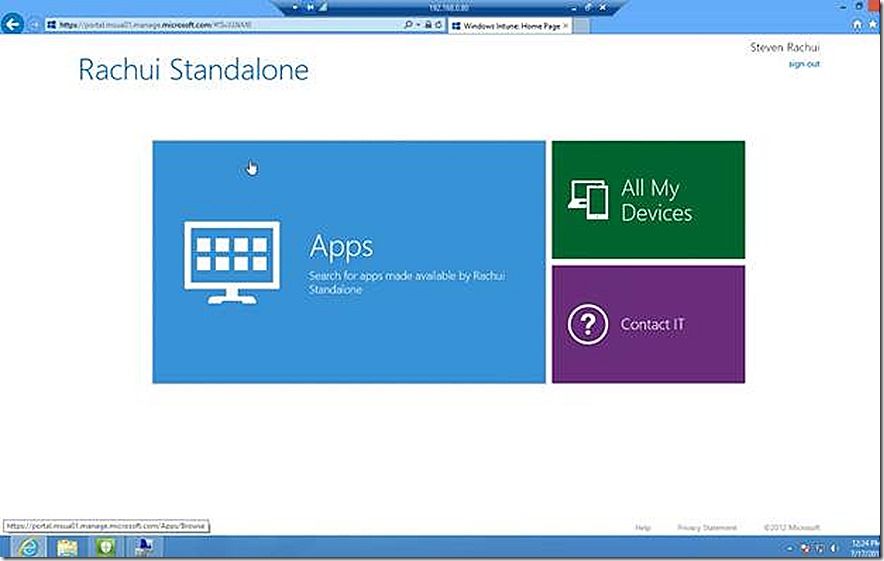Click the browser Home icon
Screen dimensions: 884x561
point(857,25)
